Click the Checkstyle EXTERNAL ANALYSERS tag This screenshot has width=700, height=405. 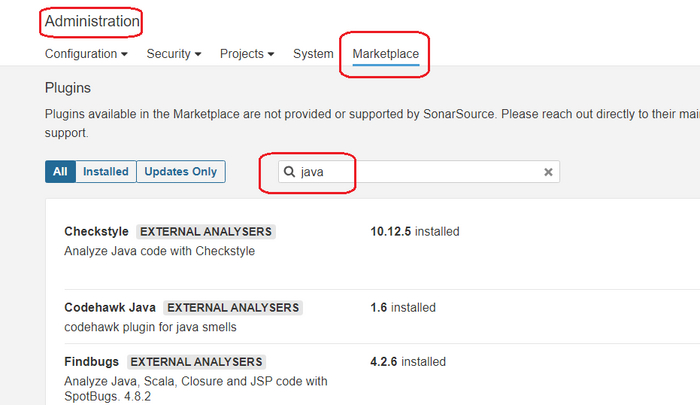point(205,232)
